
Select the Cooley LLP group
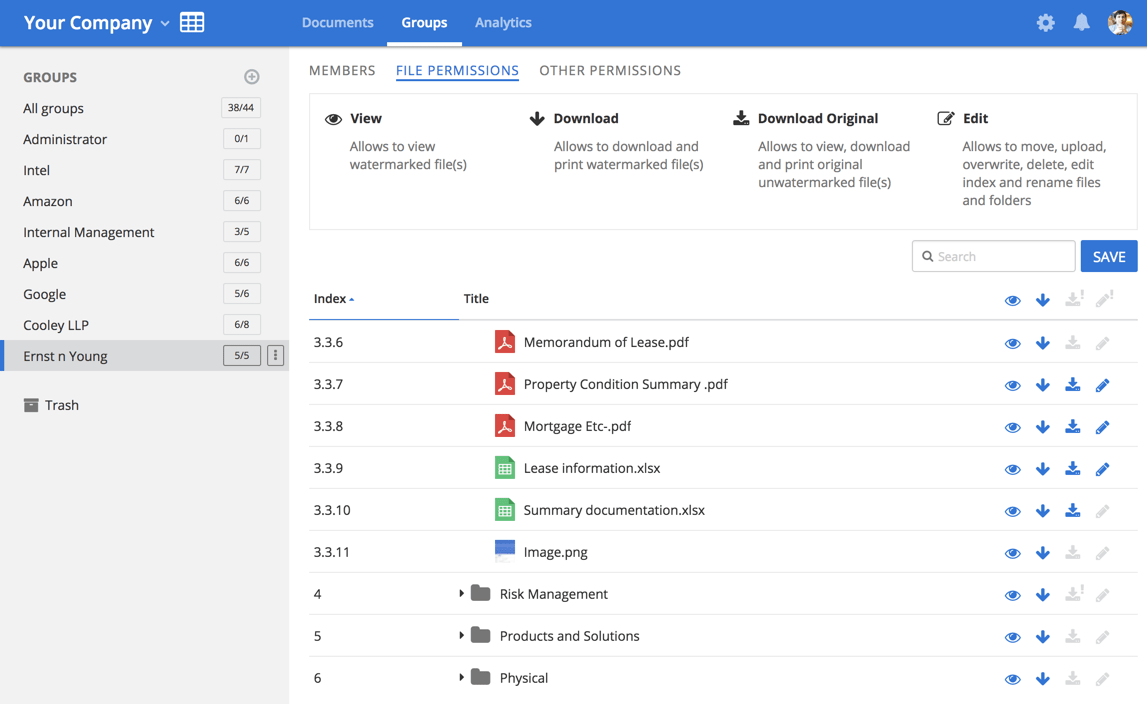(56, 325)
